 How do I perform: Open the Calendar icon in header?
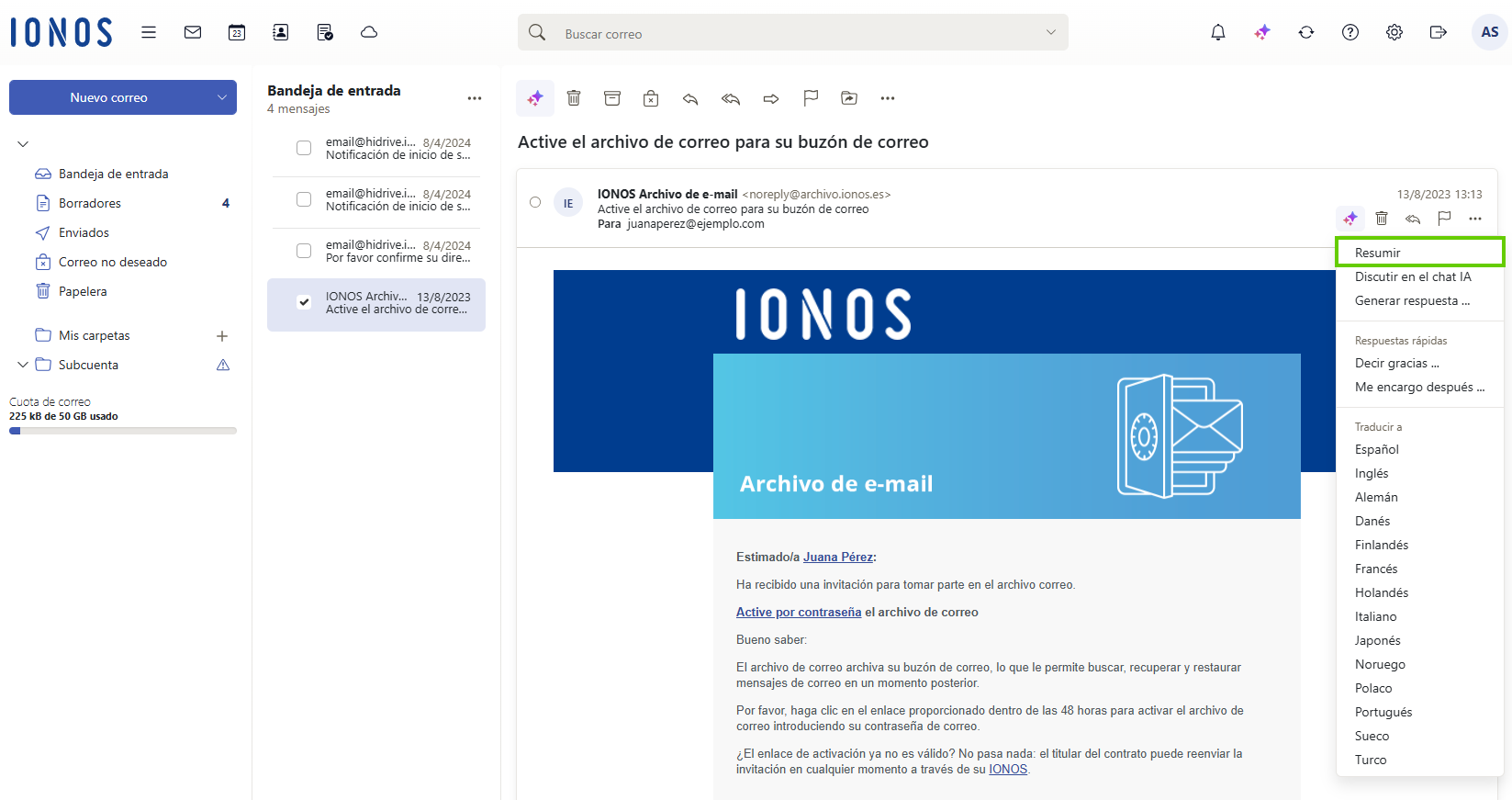[x=237, y=32]
